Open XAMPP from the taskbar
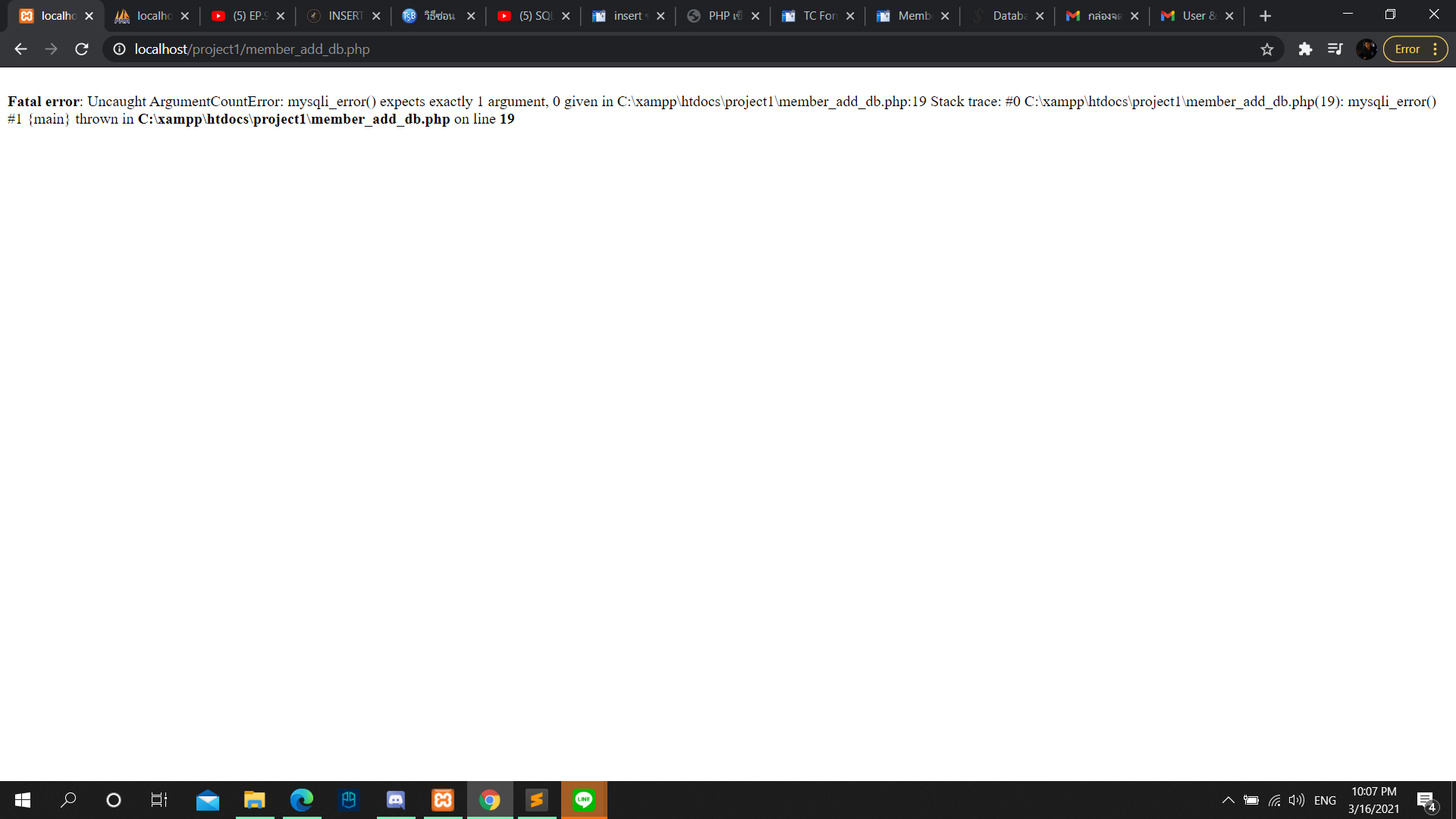This screenshot has height=819, width=1456. click(x=443, y=800)
